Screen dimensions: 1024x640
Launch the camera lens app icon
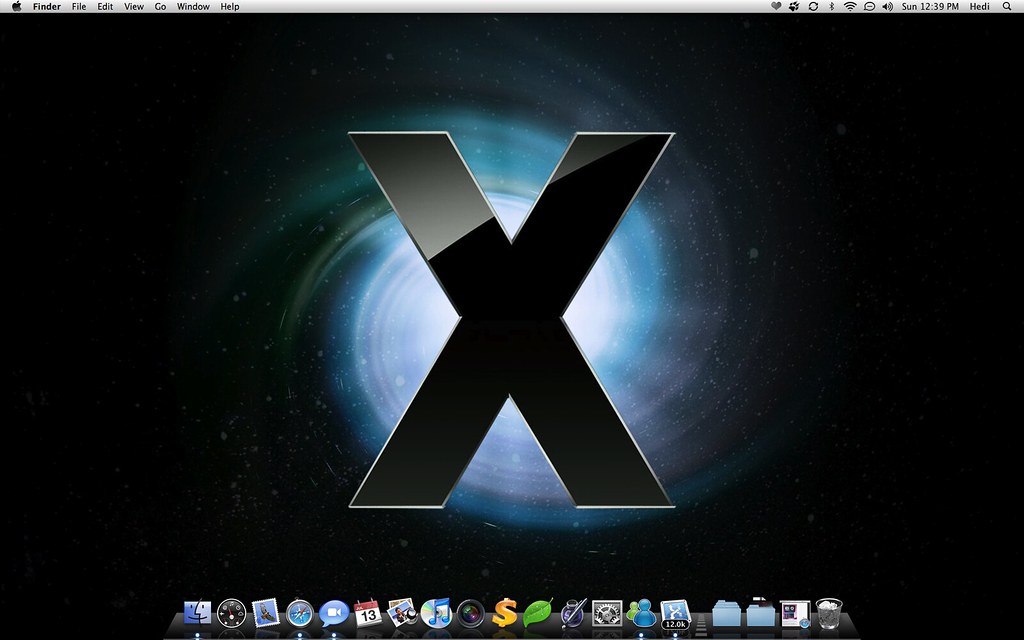pyautogui.click(x=470, y=614)
